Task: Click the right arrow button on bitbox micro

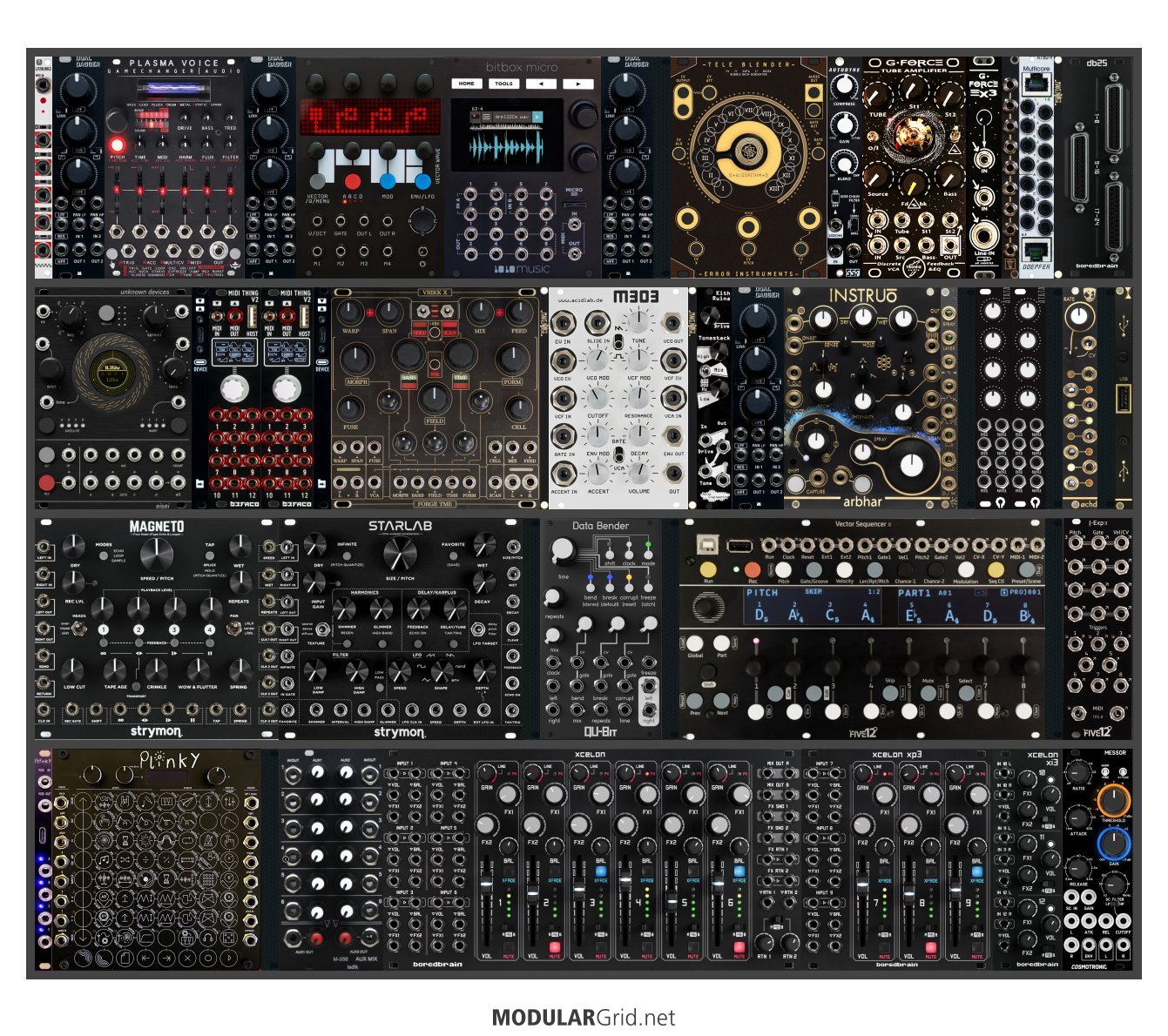Action: point(577,84)
